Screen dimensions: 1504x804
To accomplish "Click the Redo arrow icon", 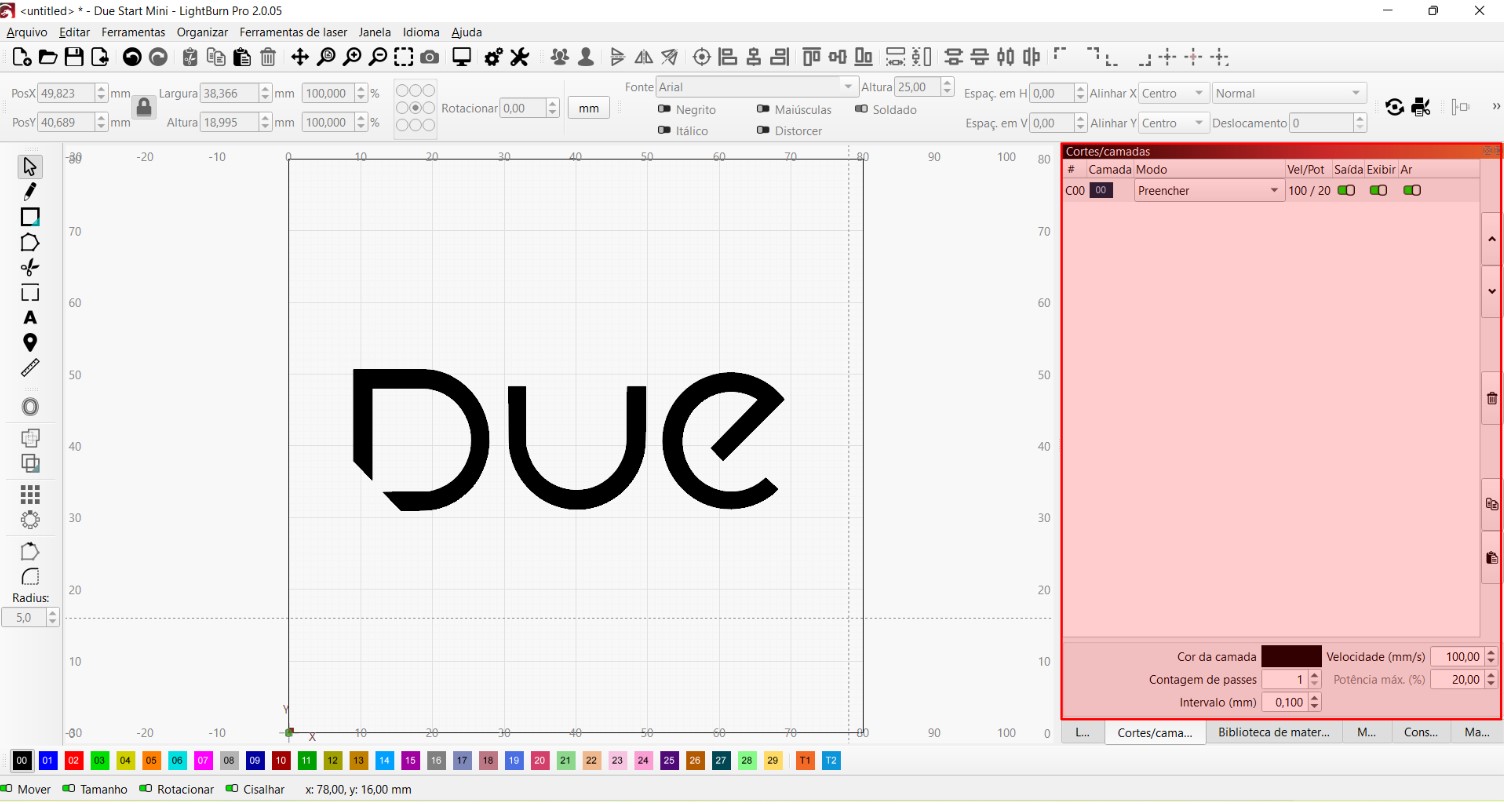I will [x=157, y=57].
